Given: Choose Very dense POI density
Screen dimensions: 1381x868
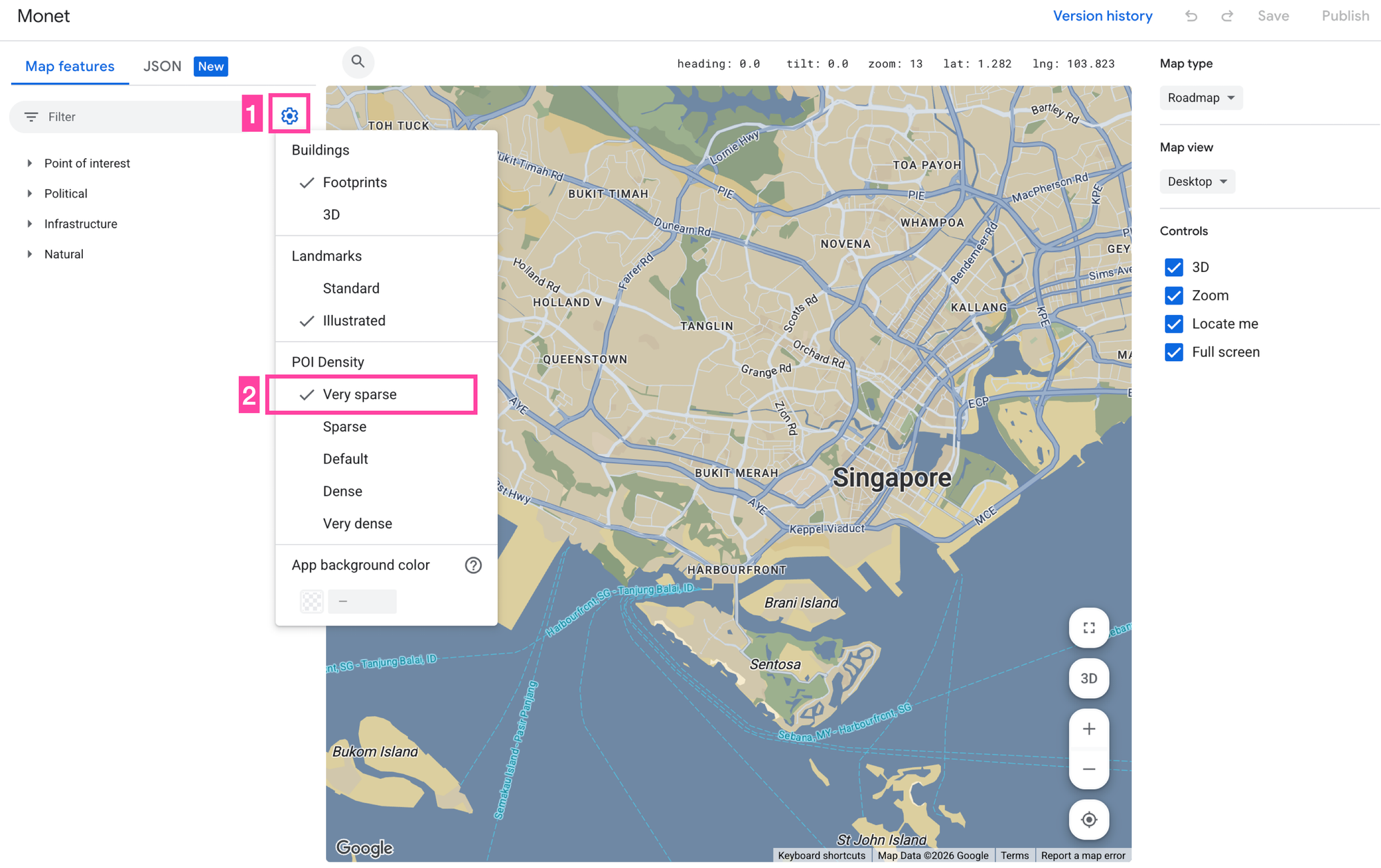Looking at the screenshot, I should (x=386, y=523).
